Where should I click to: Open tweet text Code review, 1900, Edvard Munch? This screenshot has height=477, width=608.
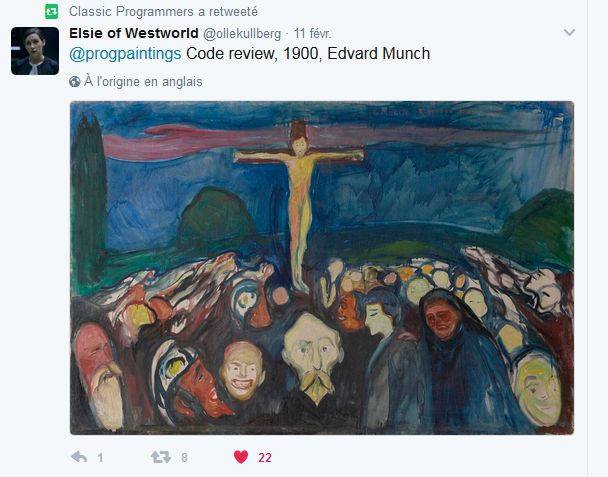click(x=308, y=54)
